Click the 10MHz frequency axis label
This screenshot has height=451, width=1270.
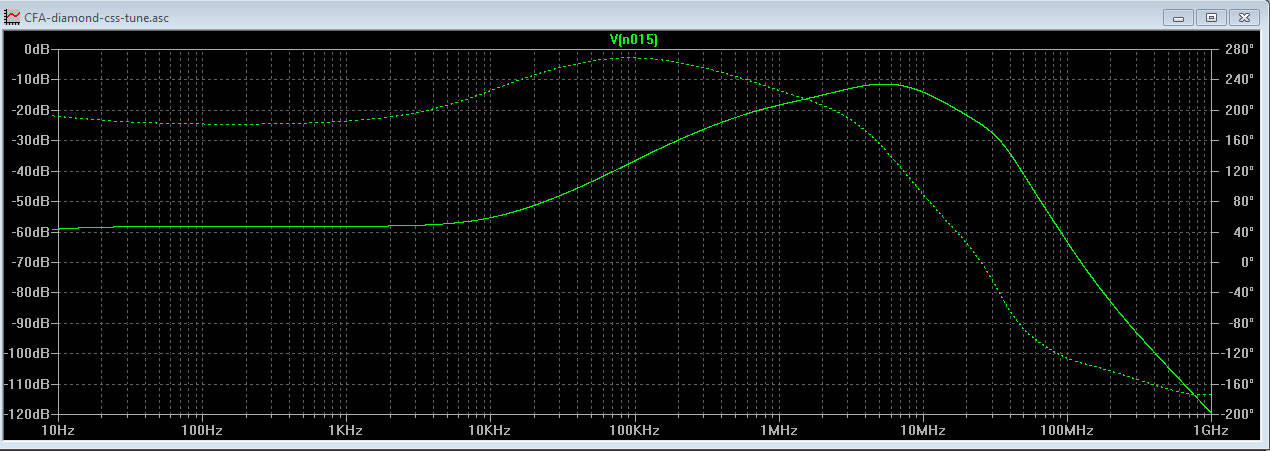(921, 430)
